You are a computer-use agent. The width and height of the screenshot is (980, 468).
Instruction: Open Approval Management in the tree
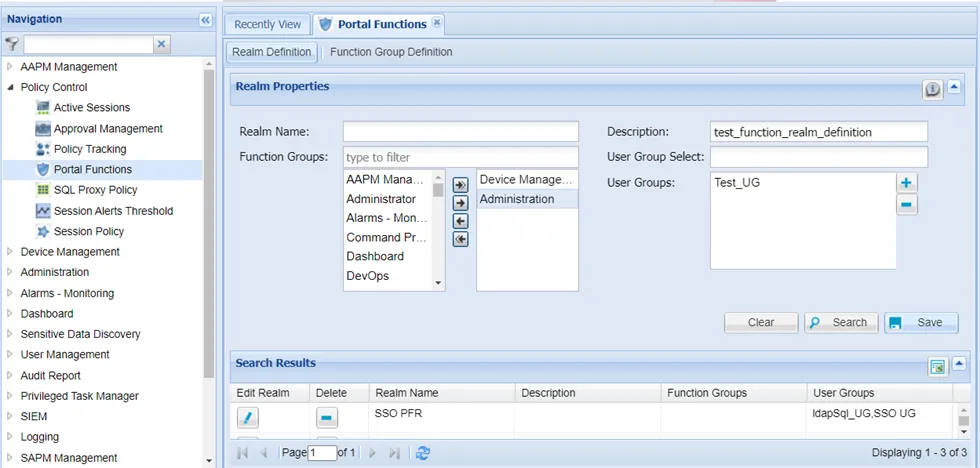pyautogui.click(x=108, y=129)
